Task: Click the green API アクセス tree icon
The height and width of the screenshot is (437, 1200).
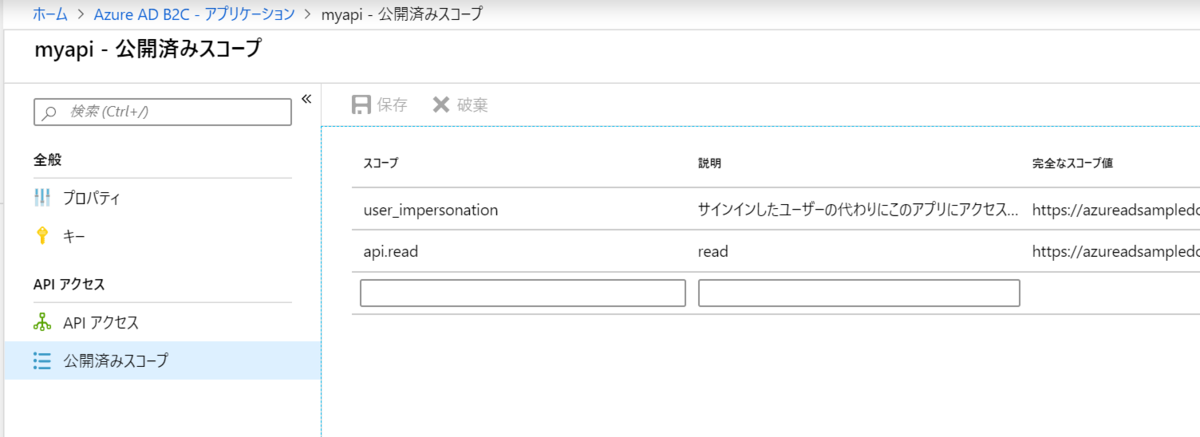Action: click(42, 322)
